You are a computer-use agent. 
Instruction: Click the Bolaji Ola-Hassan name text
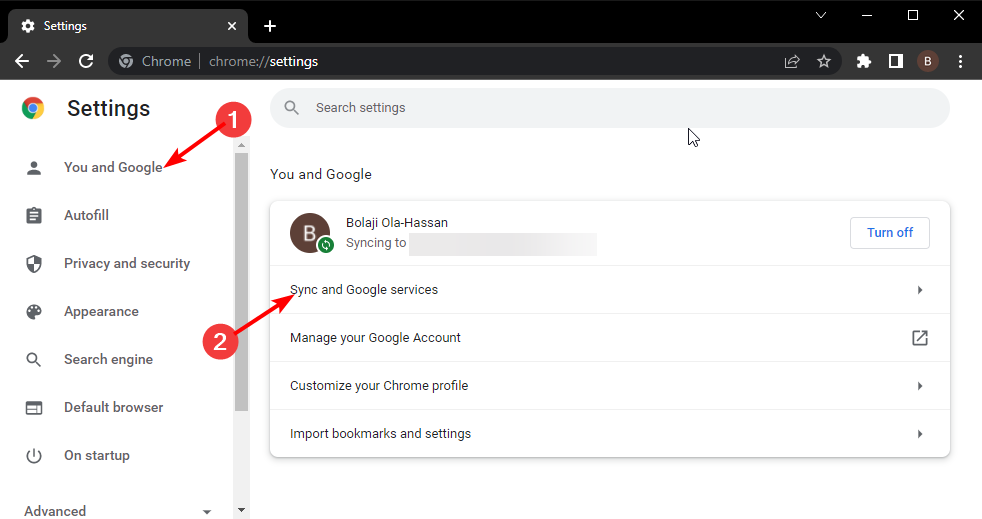click(396, 223)
